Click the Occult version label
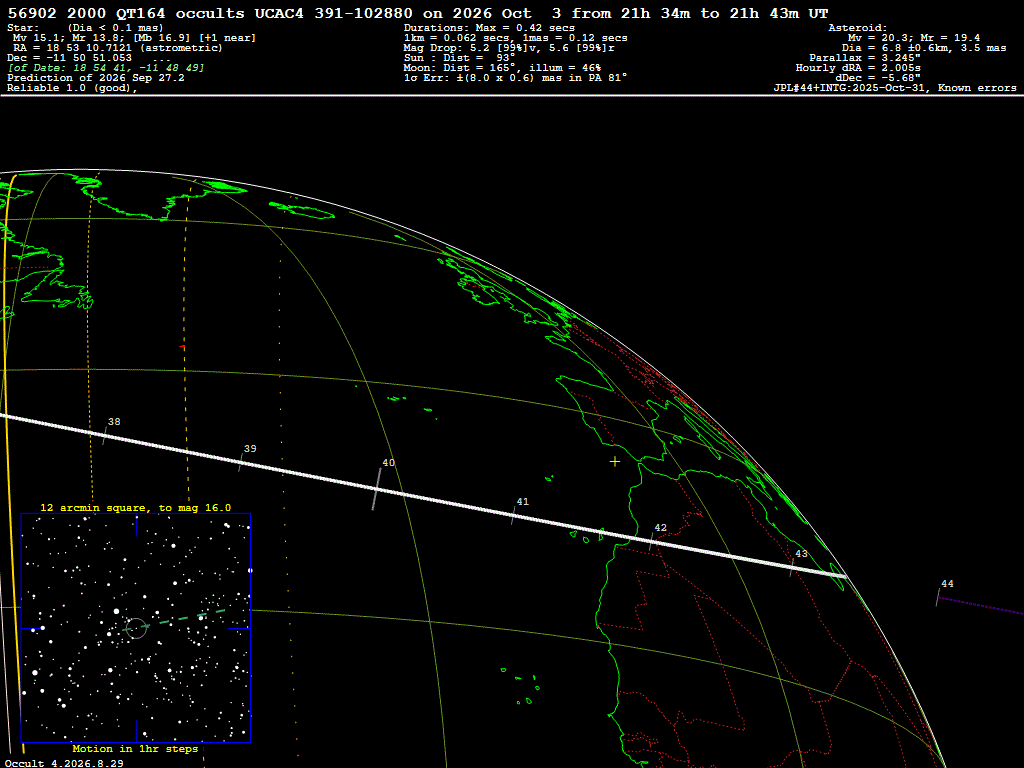Image resolution: width=1024 pixels, height=768 pixels. pos(64,763)
